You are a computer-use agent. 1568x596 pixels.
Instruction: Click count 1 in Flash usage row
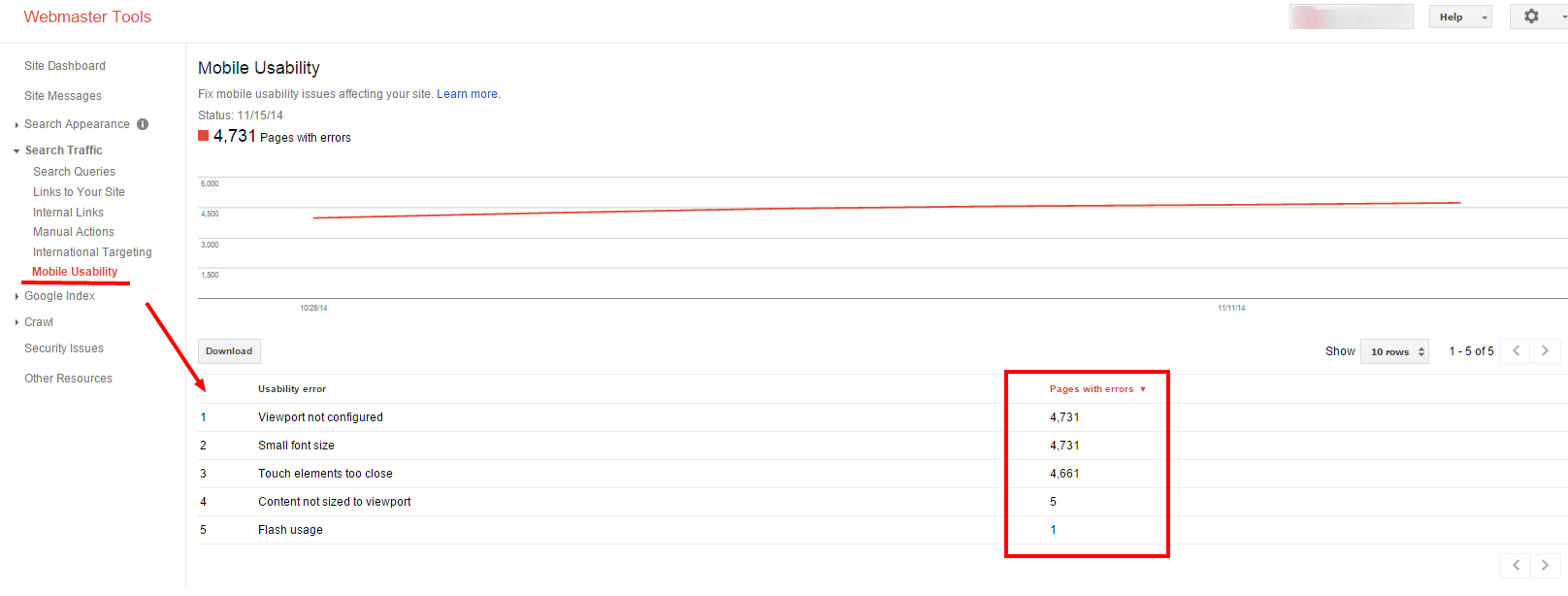pos(1053,530)
